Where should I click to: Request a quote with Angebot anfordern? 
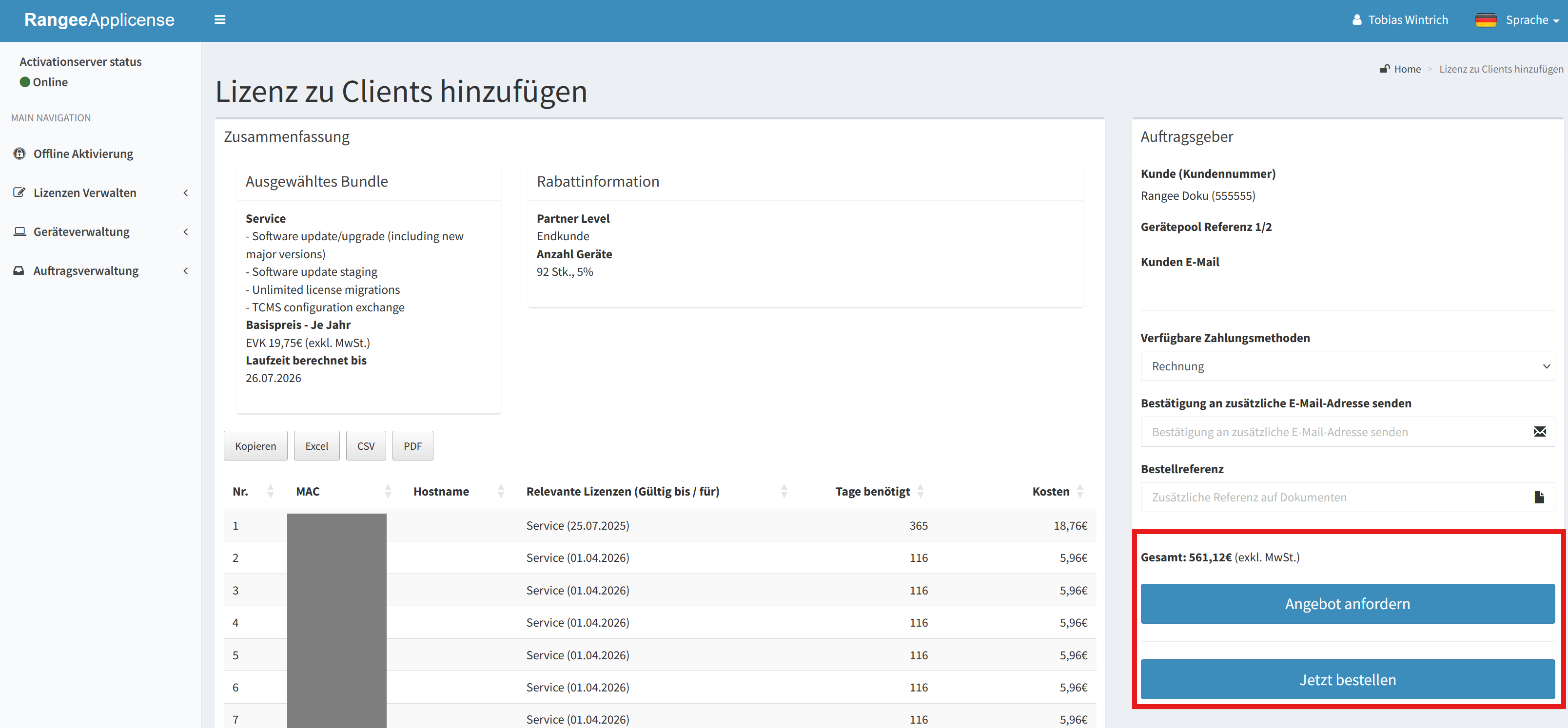click(1347, 604)
